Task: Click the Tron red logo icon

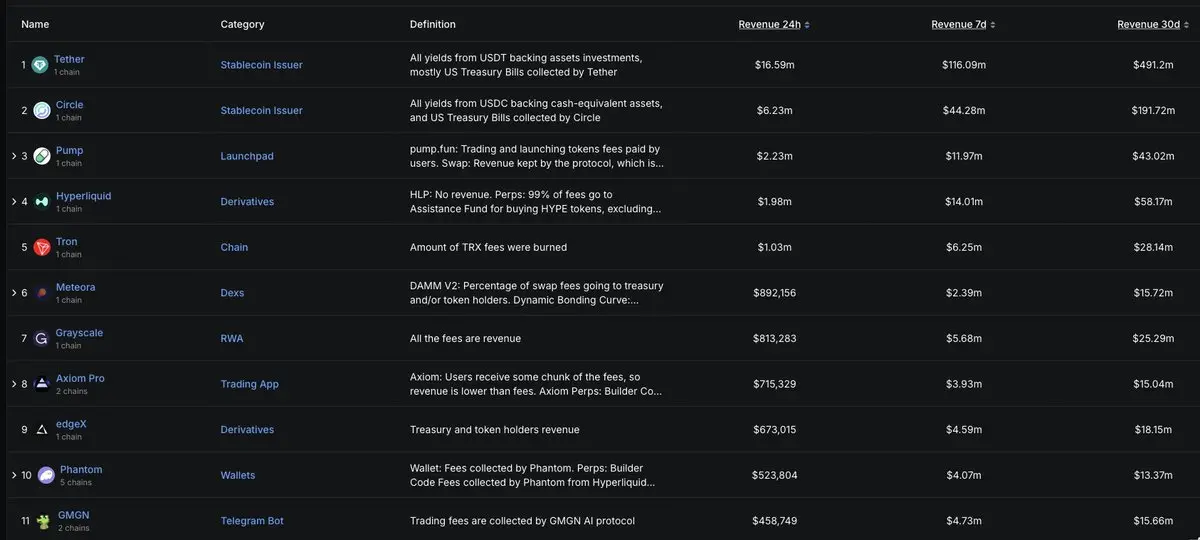Action: (42, 247)
